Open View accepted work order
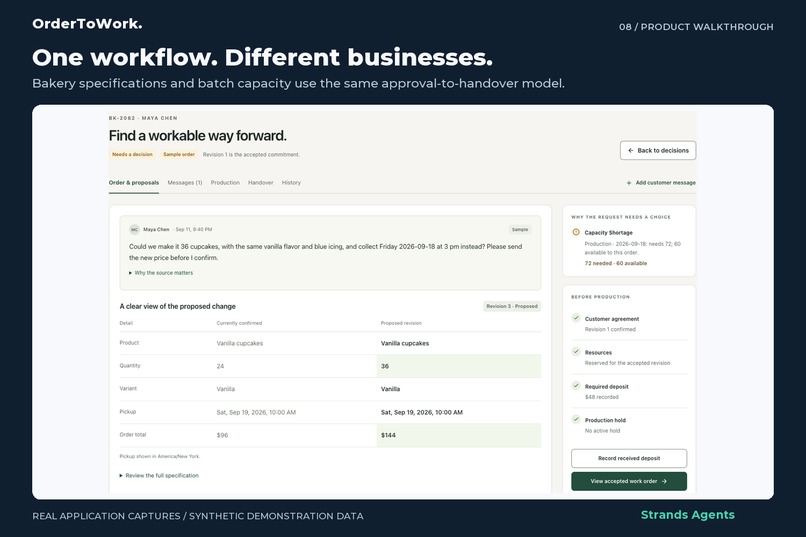Viewport: 806px width, 537px height. pos(629,481)
